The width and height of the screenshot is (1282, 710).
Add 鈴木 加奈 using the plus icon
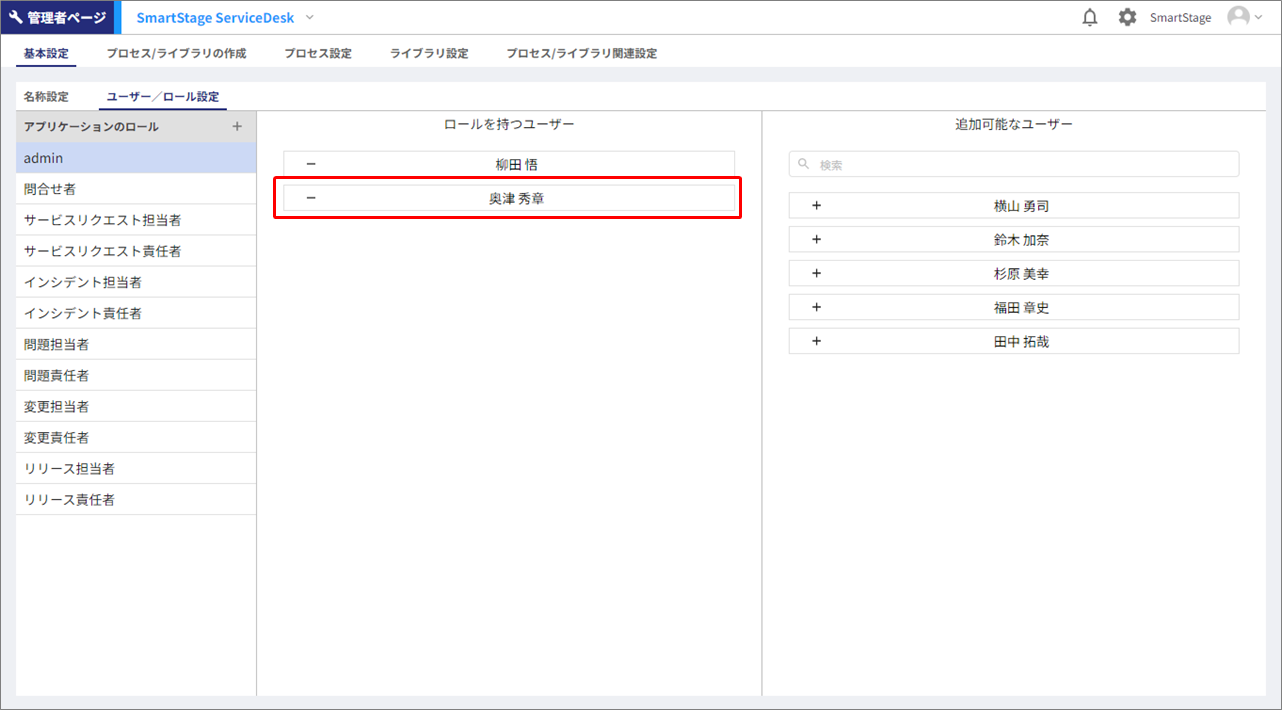(816, 240)
